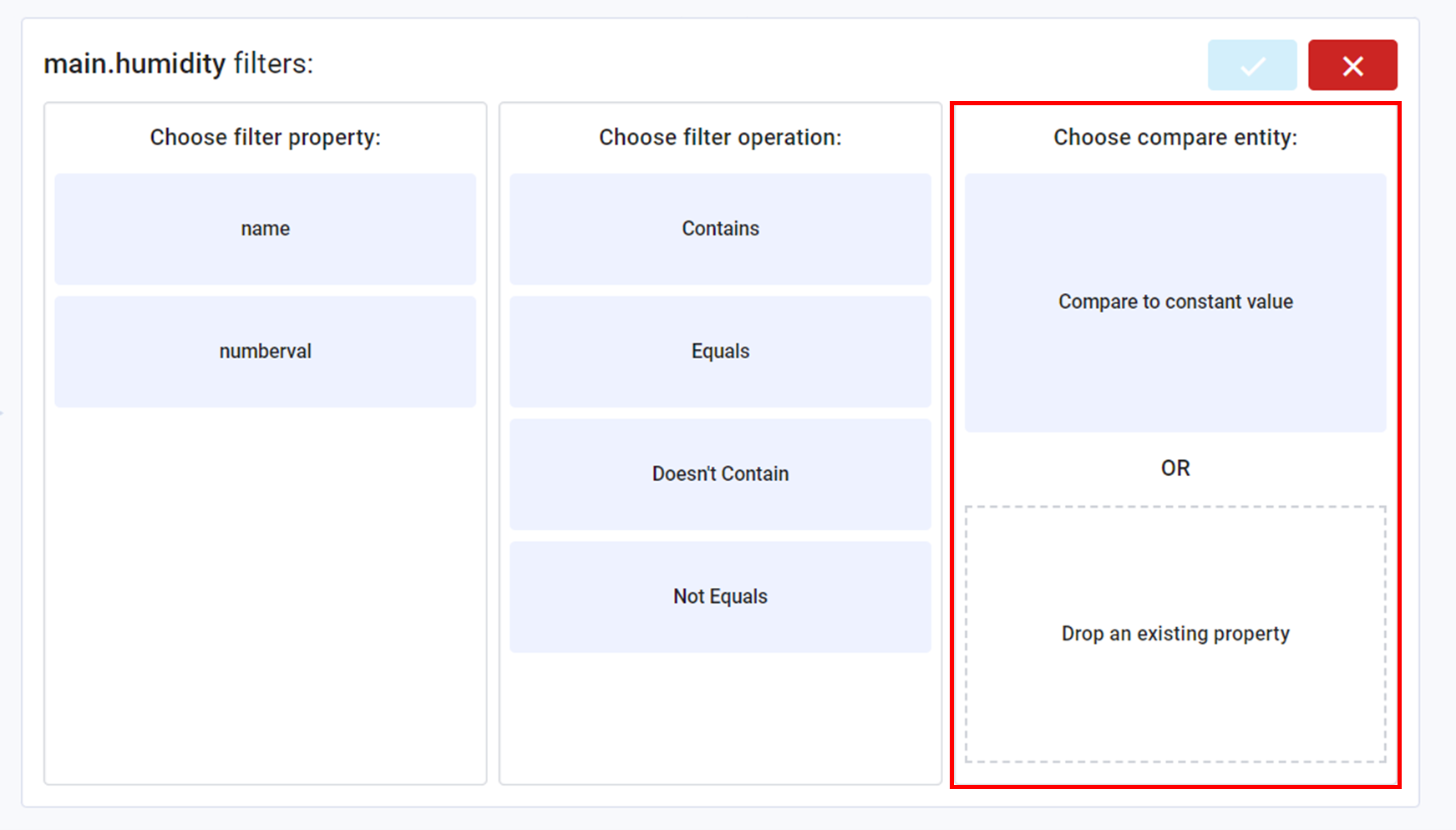Image resolution: width=1456 pixels, height=830 pixels.
Task: Choose the Doesn't Contain operation
Action: [719, 473]
